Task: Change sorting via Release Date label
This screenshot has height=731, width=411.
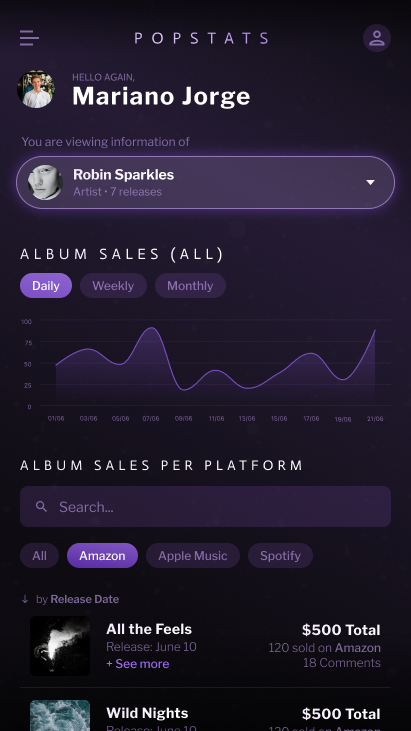Action: 84,599
